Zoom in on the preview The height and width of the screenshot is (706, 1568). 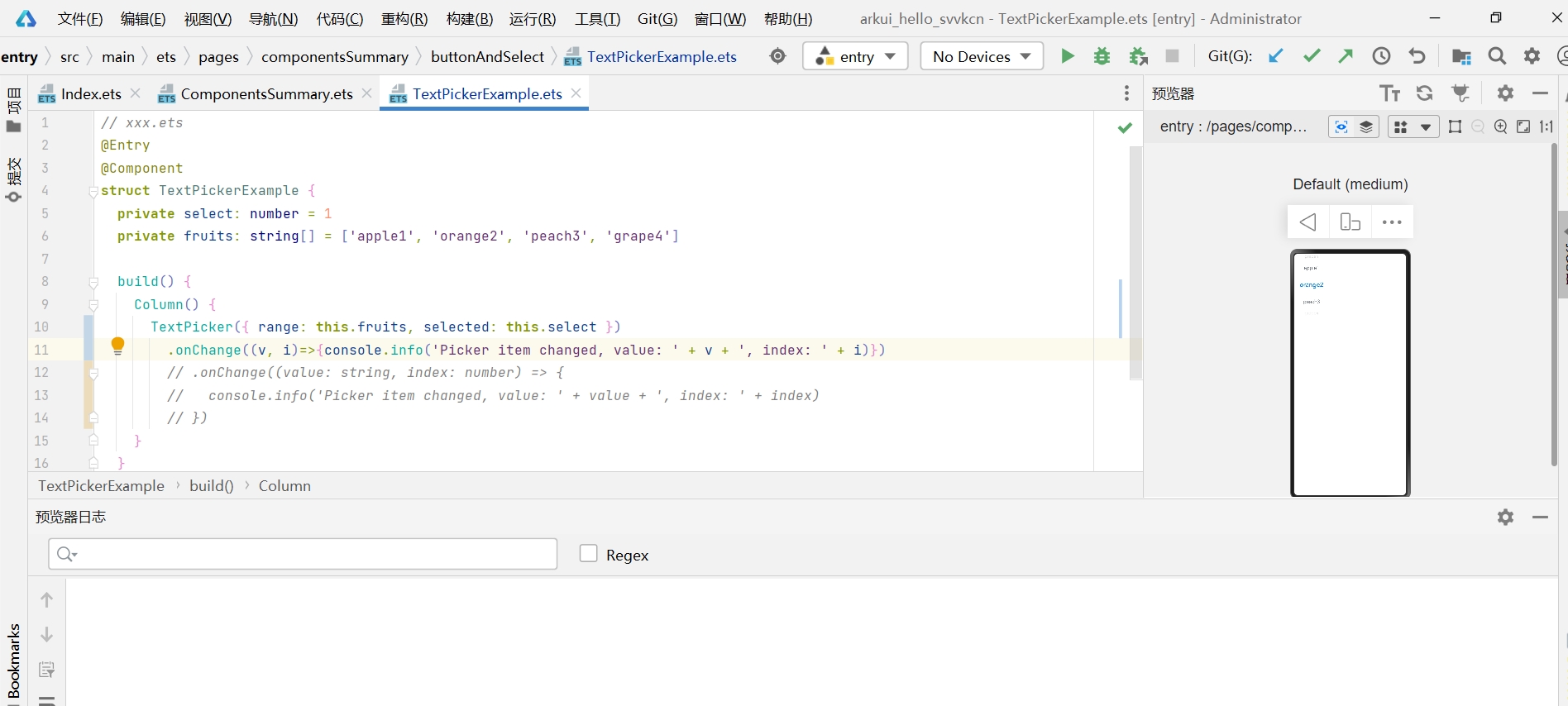1501,126
